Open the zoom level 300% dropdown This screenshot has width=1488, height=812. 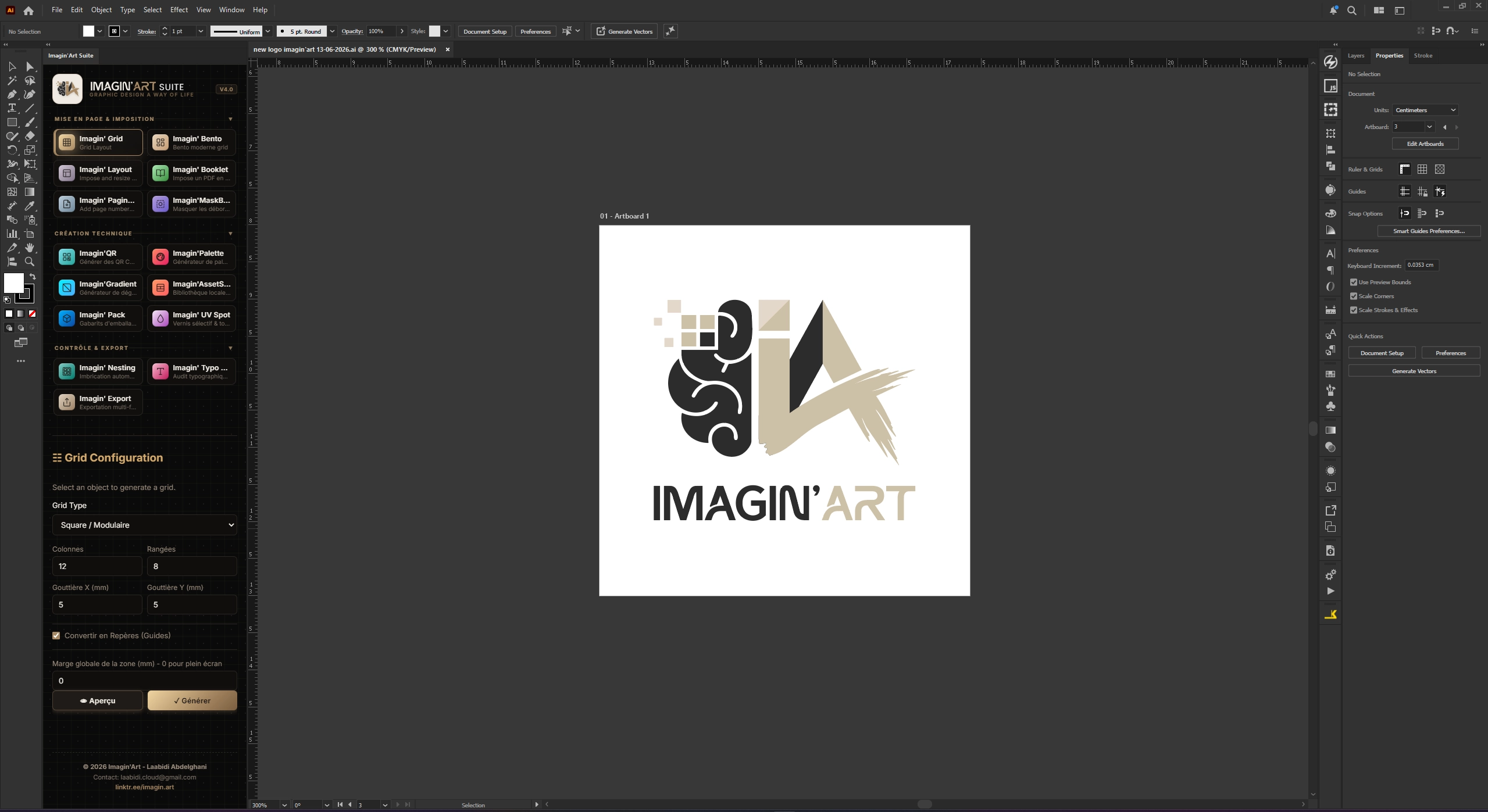click(x=284, y=806)
